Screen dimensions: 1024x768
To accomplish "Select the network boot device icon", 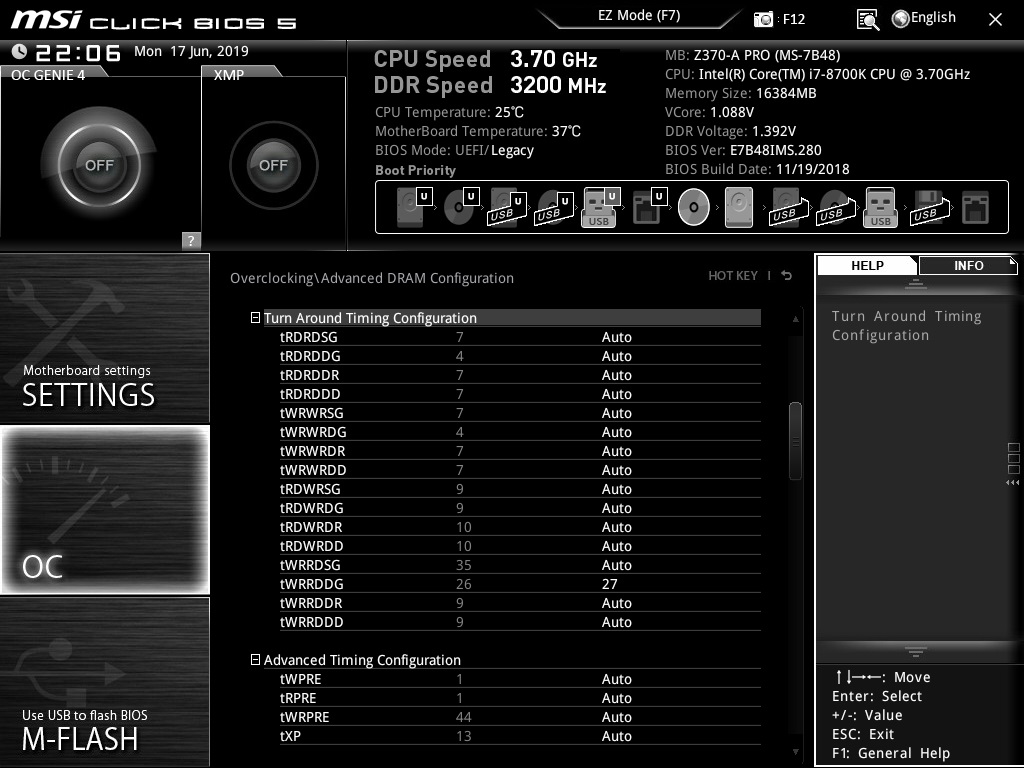I will pos(976,208).
